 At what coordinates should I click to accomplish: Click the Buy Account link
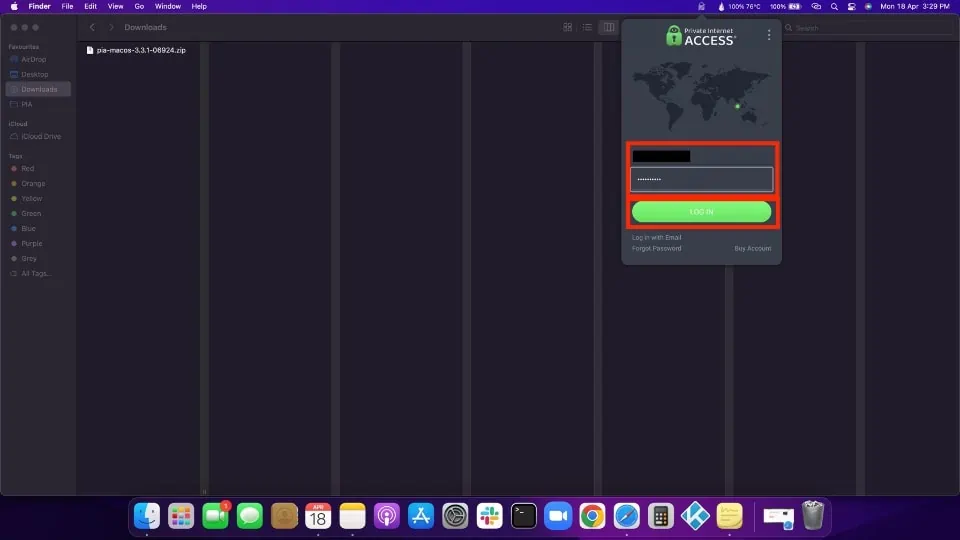752,249
